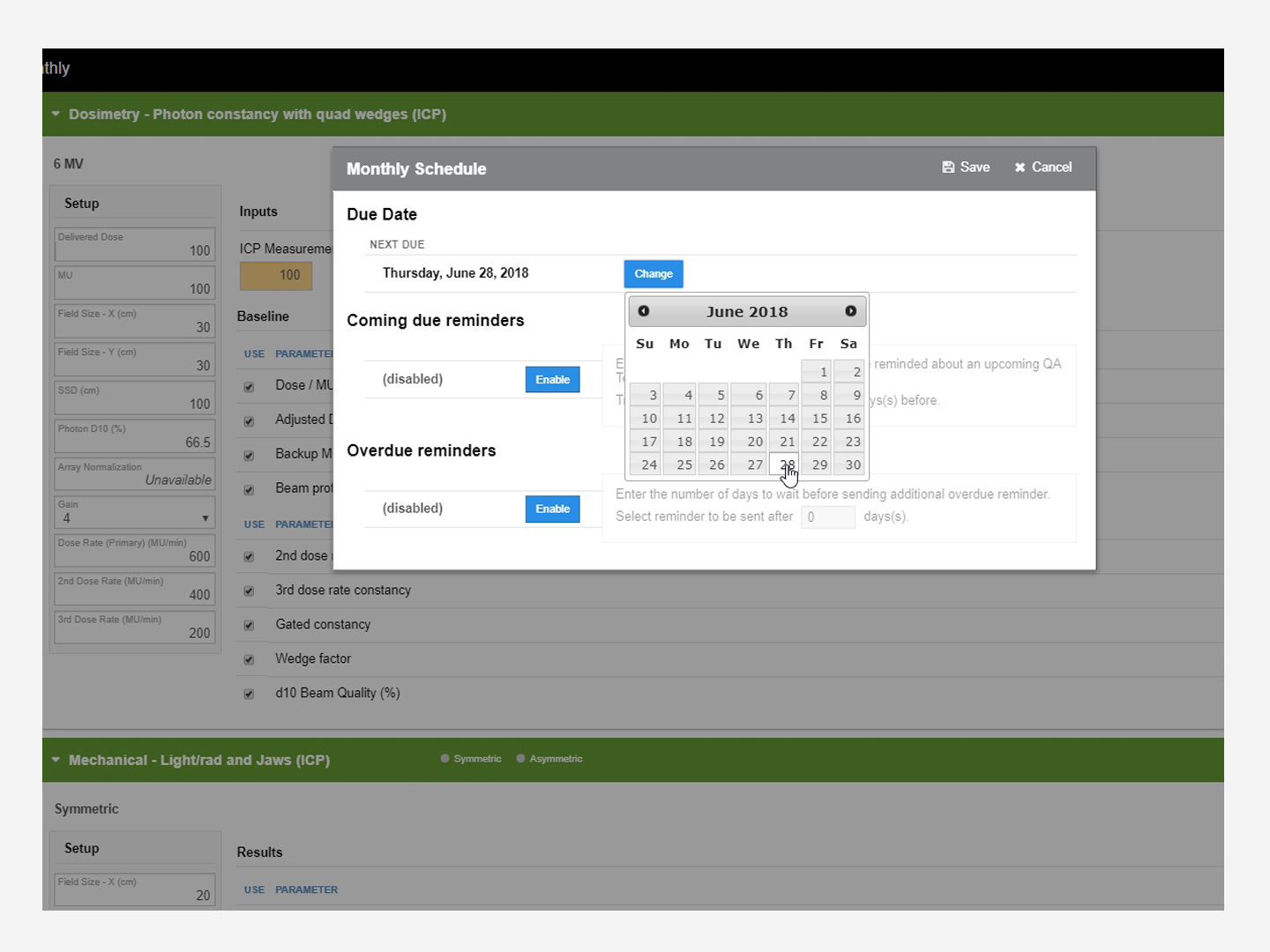Select the Symmetric radio option
The height and width of the screenshot is (952, 1270).
pos(445,758)
